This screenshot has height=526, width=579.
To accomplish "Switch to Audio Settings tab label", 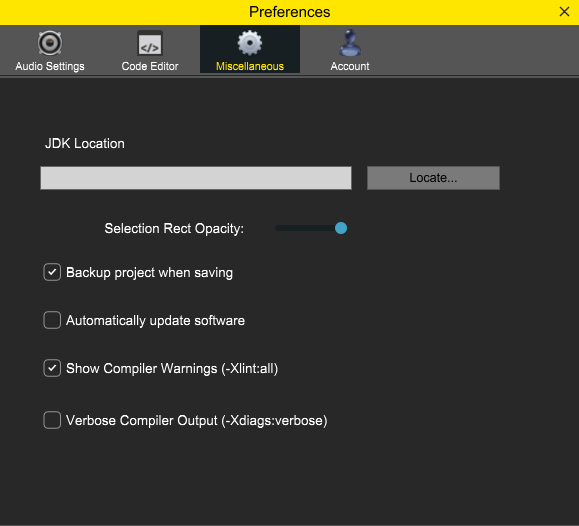I will 50,66.
